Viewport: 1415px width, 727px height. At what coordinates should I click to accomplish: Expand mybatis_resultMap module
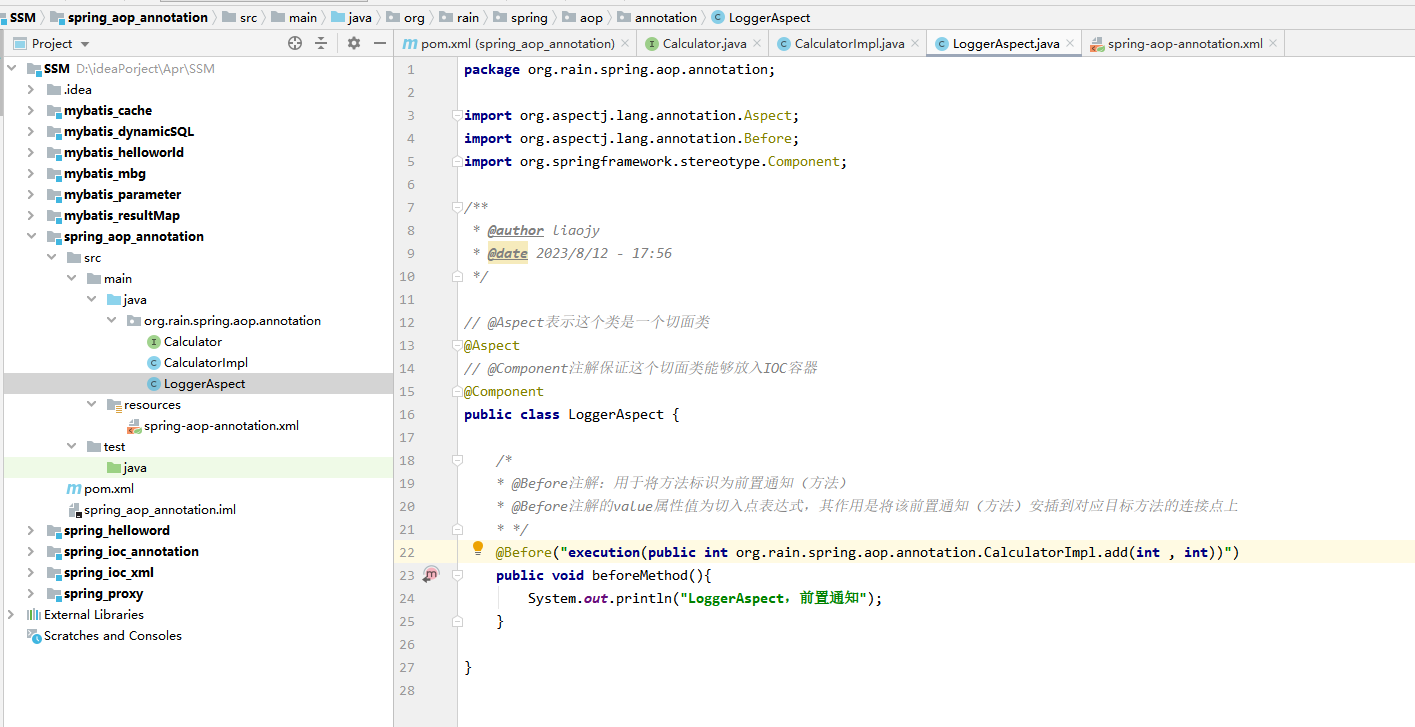coord(31,216)
